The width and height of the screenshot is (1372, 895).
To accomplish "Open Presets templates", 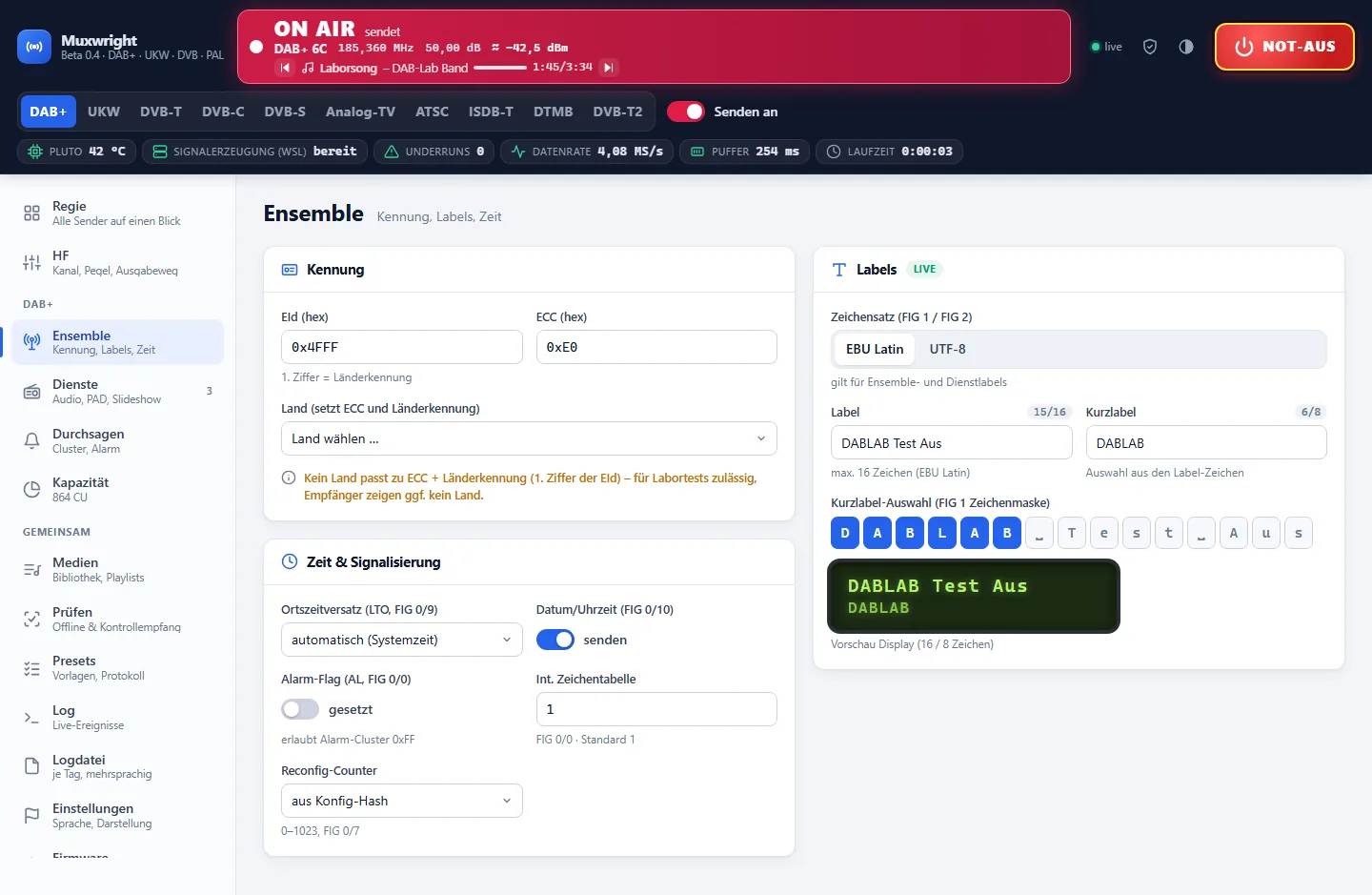I will (117, 667).
